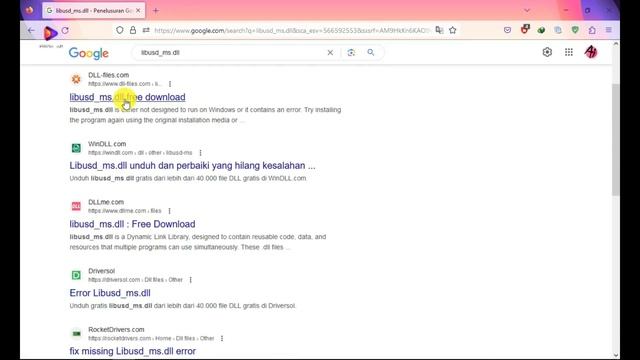640x360 pixels.
Task: Select the libusd_ms.dll browser tab
Action: [93, 11]
